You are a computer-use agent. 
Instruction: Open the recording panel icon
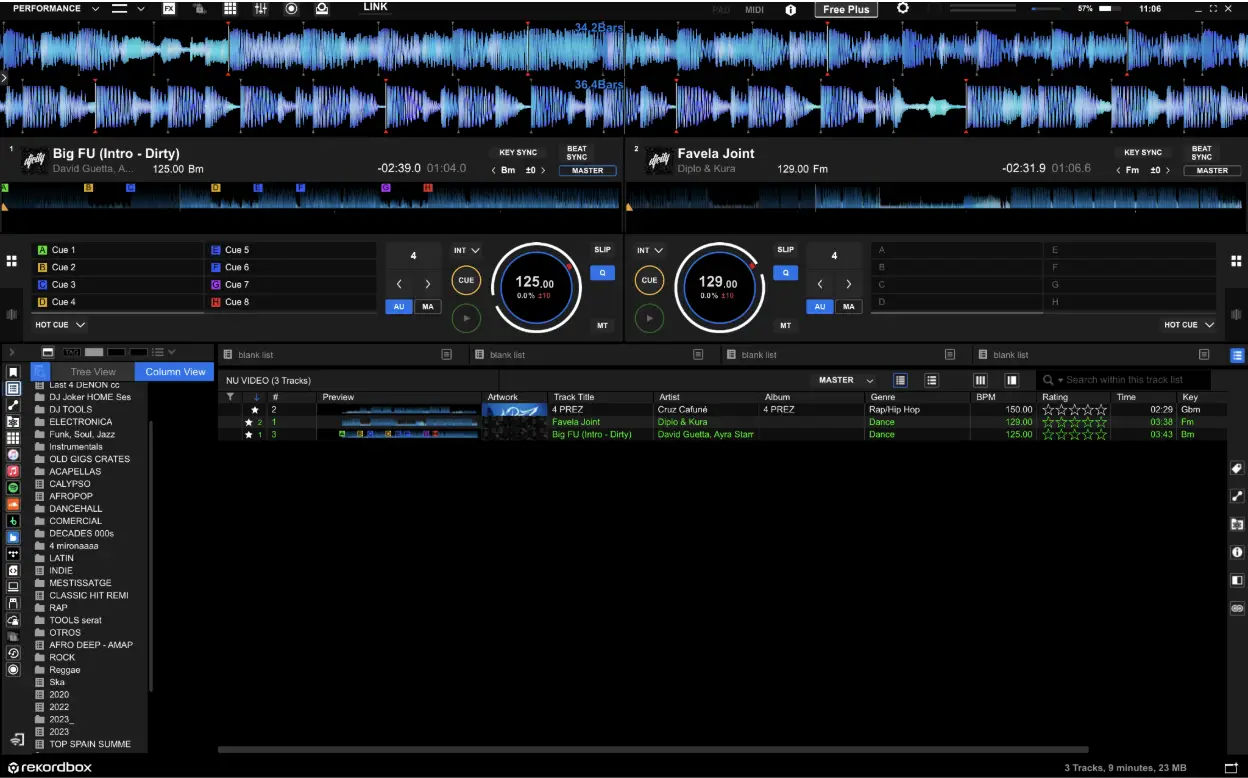[291, 8]
